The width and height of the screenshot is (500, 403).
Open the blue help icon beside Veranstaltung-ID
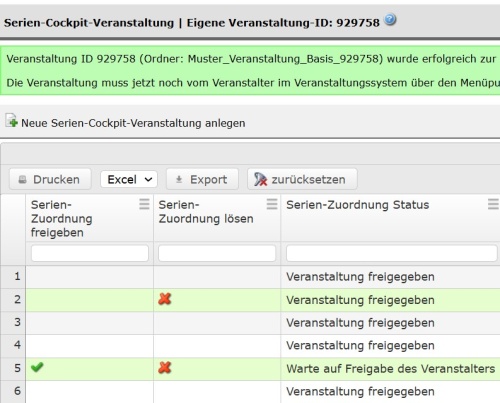coord(390,20)
